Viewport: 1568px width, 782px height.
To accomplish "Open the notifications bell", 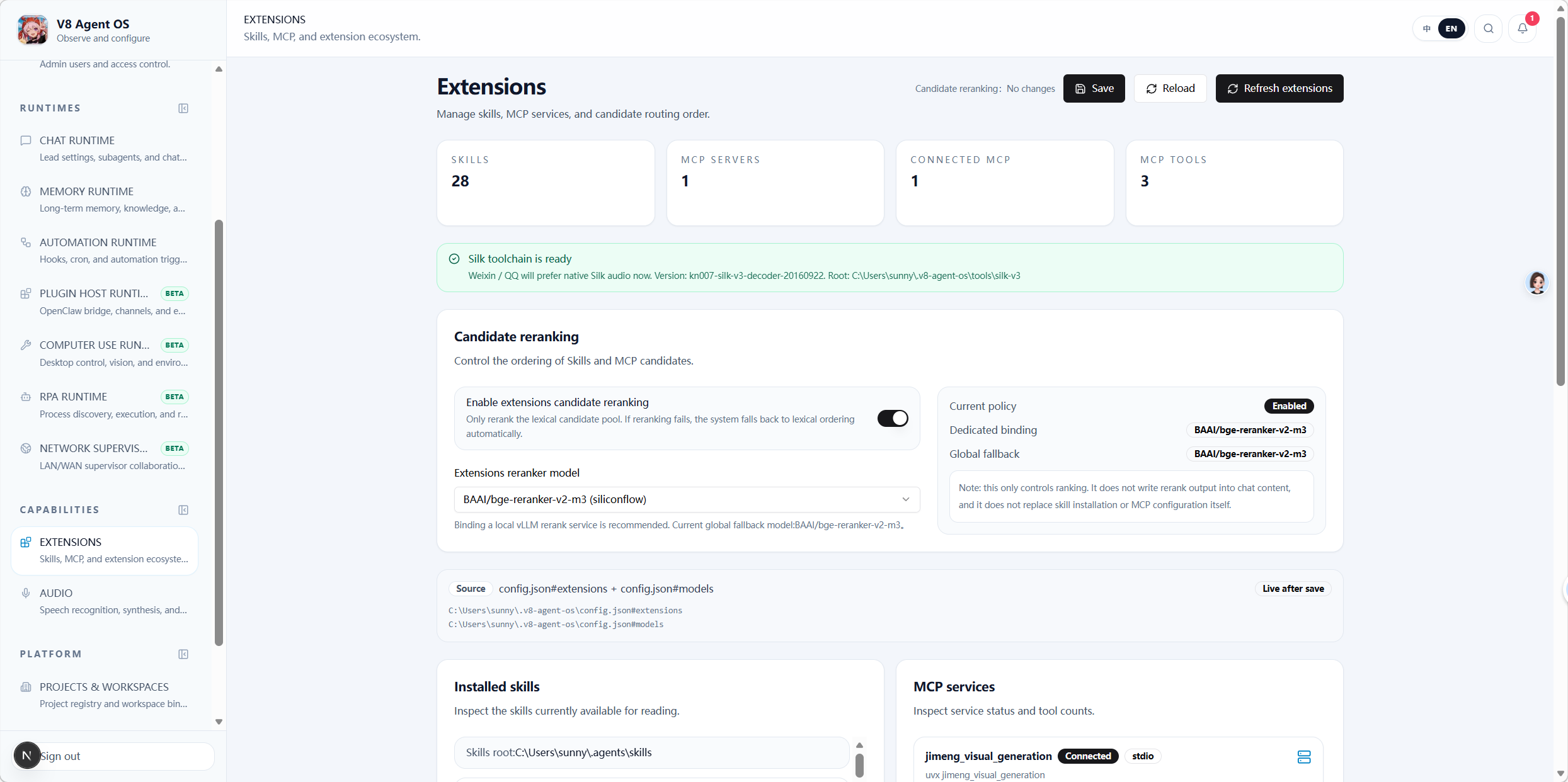I will point(1522,28).
